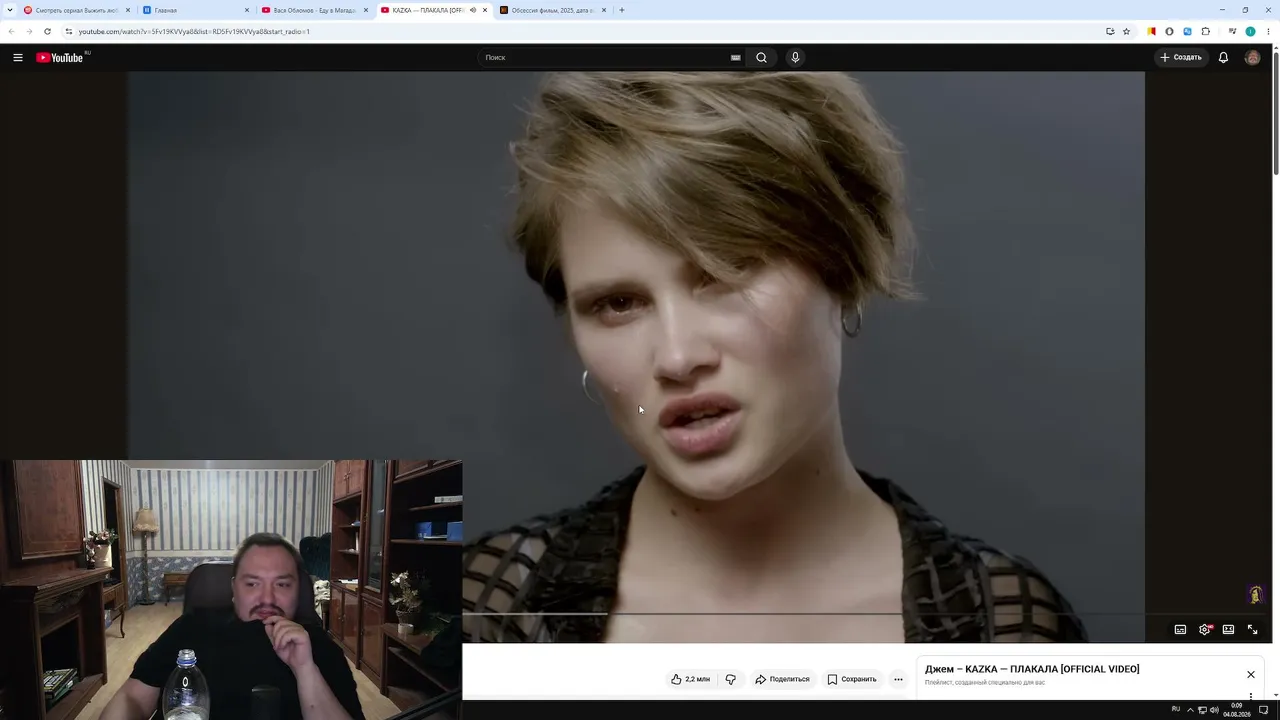Select the KAZKA — ПЛАКАЛА tab

coord(434,10)
